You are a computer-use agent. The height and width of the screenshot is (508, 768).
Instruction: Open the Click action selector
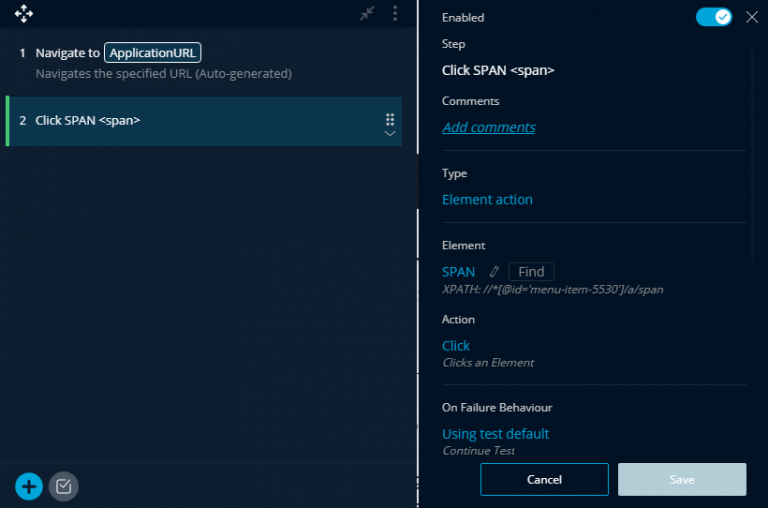[x=456, y=345]
